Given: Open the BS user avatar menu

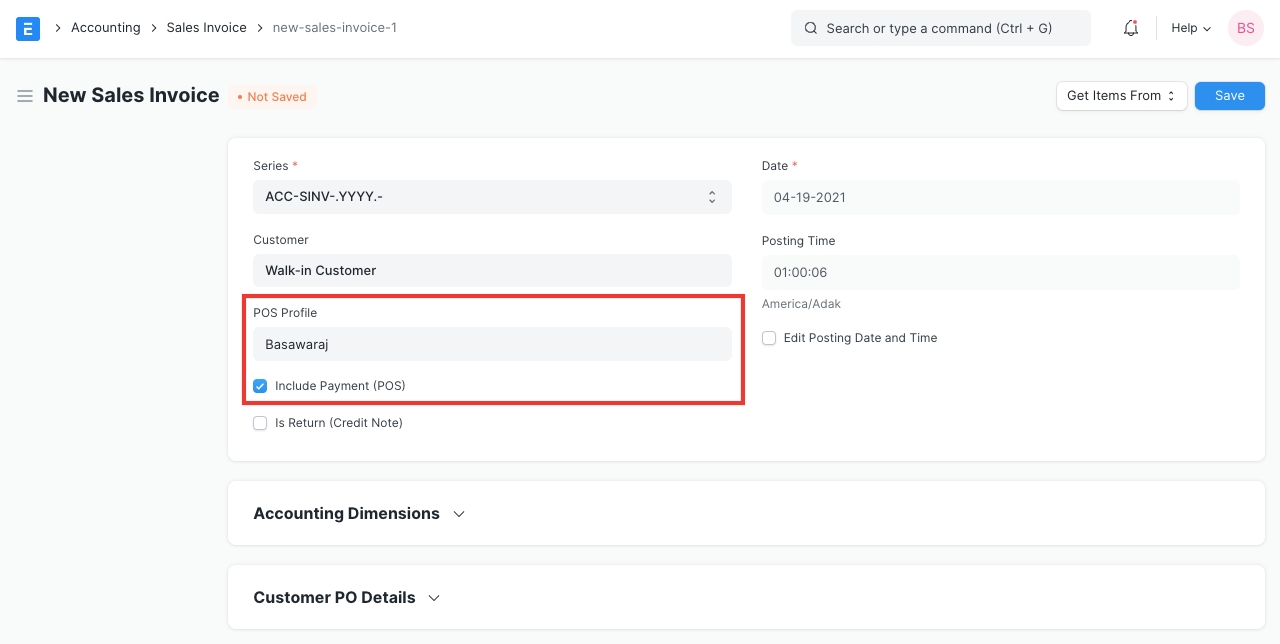Looking at the screenshot, I should 1245,28.
